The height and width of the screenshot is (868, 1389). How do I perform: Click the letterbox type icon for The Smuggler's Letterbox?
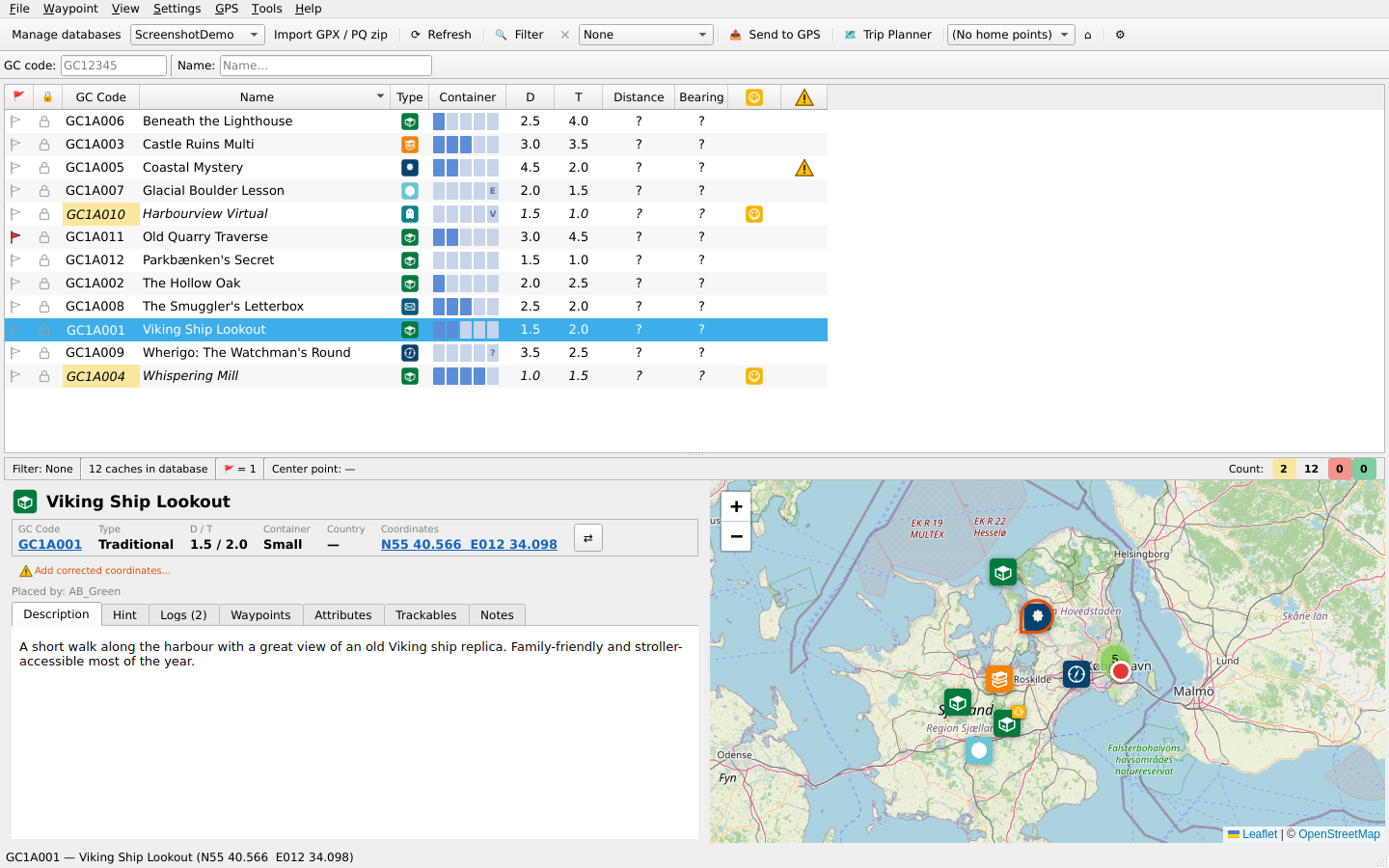click(x=410, y=307)
